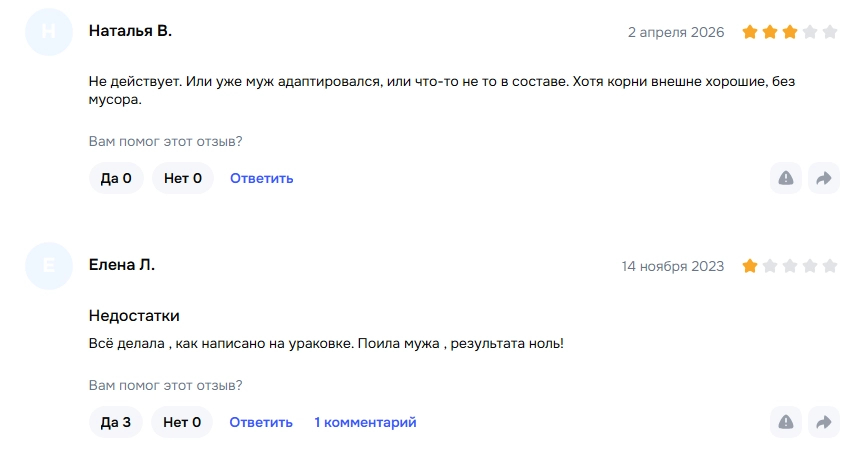Click "Ответить" under Елена's review
The image size is (856, 454).
coord(261,422)
